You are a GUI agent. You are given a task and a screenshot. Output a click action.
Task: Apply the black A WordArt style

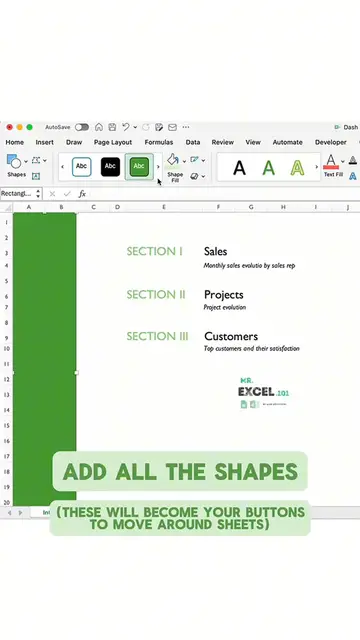240,167
